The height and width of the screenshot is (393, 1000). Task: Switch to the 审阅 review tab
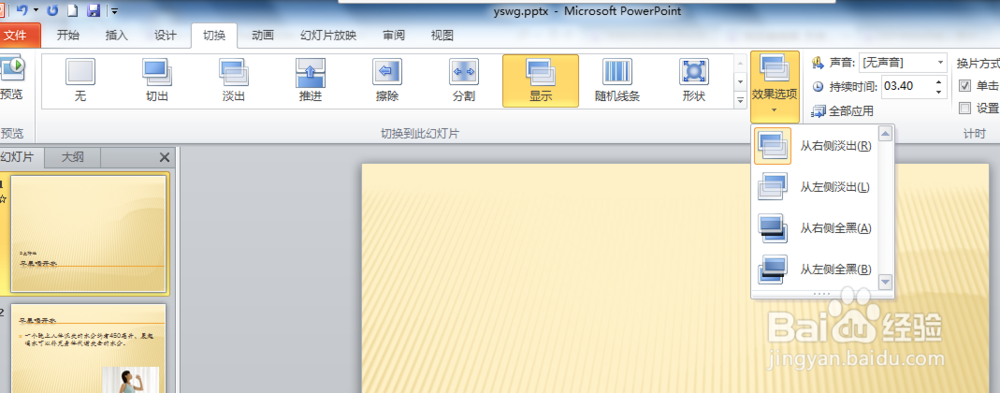[393, 36]
